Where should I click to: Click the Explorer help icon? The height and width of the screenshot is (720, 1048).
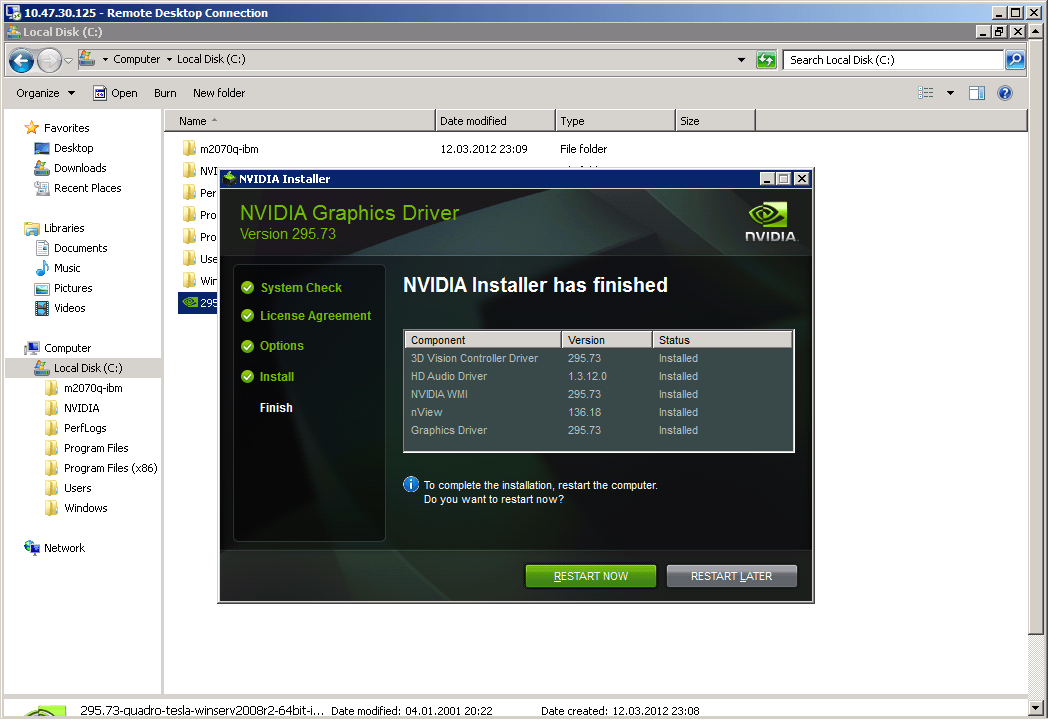1005,93
